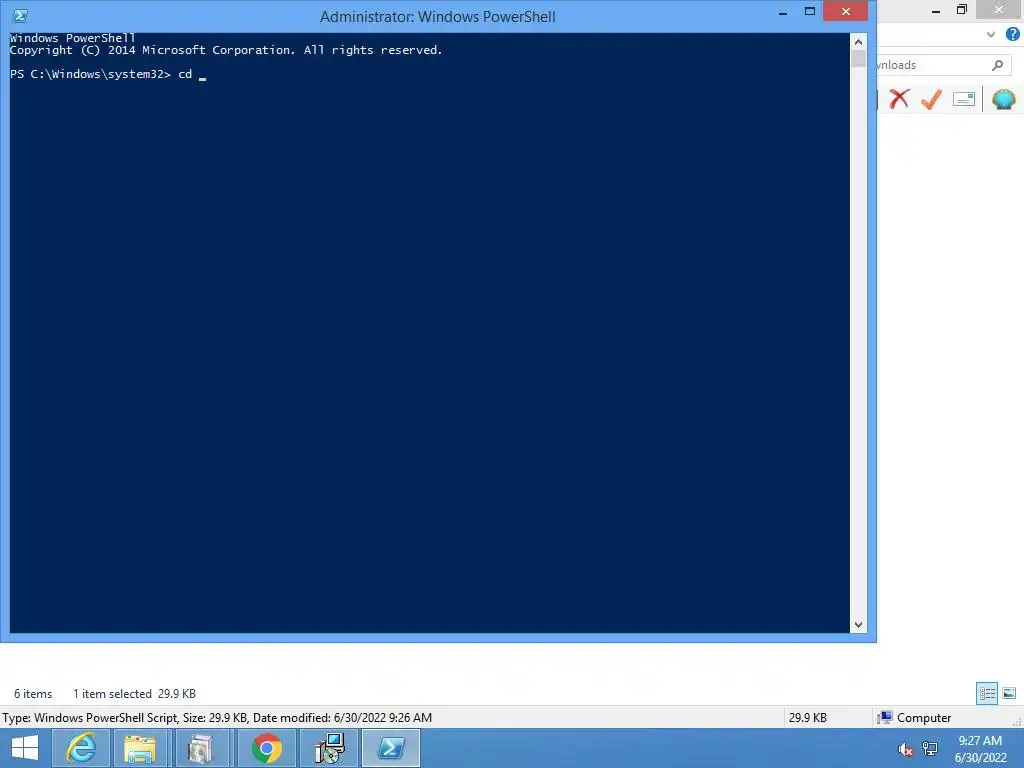Open File Explorer from the taskbar
Viewport: 1024px width, 768px height.
pyautogui.click(x=140, y=748)
